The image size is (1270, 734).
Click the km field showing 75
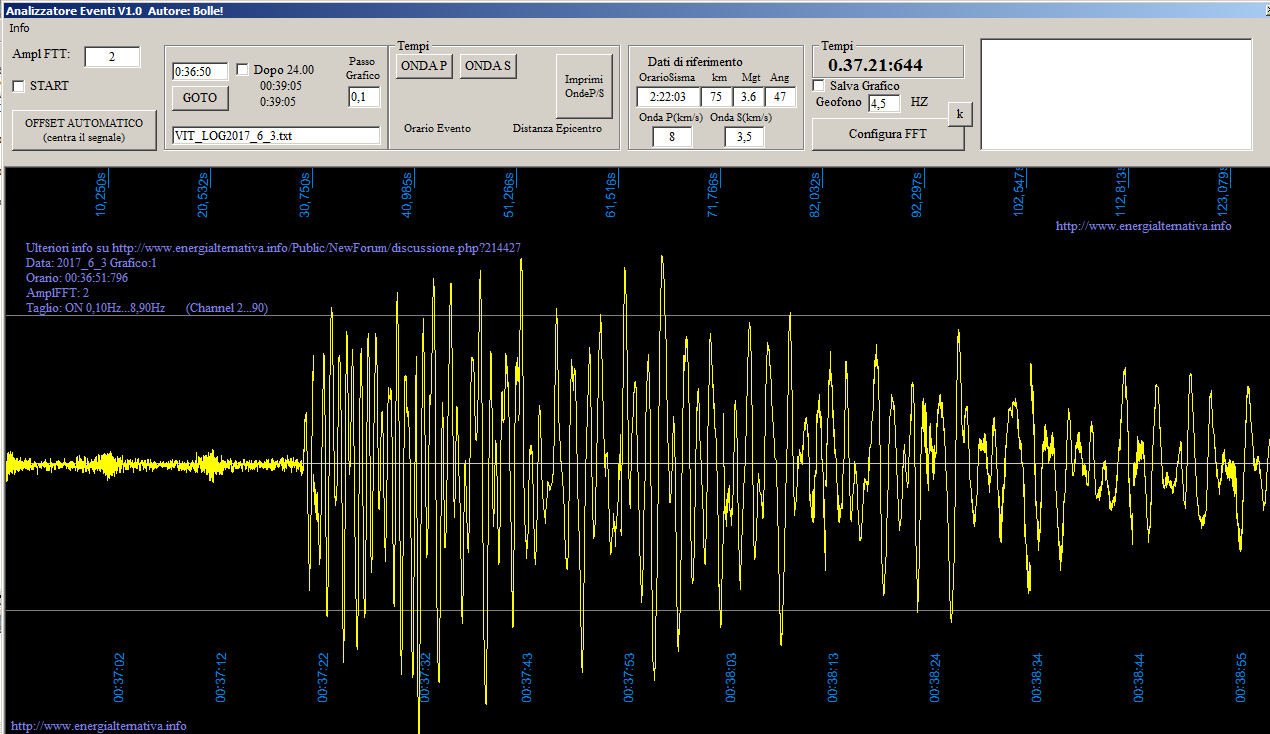[x=716, y=97]
